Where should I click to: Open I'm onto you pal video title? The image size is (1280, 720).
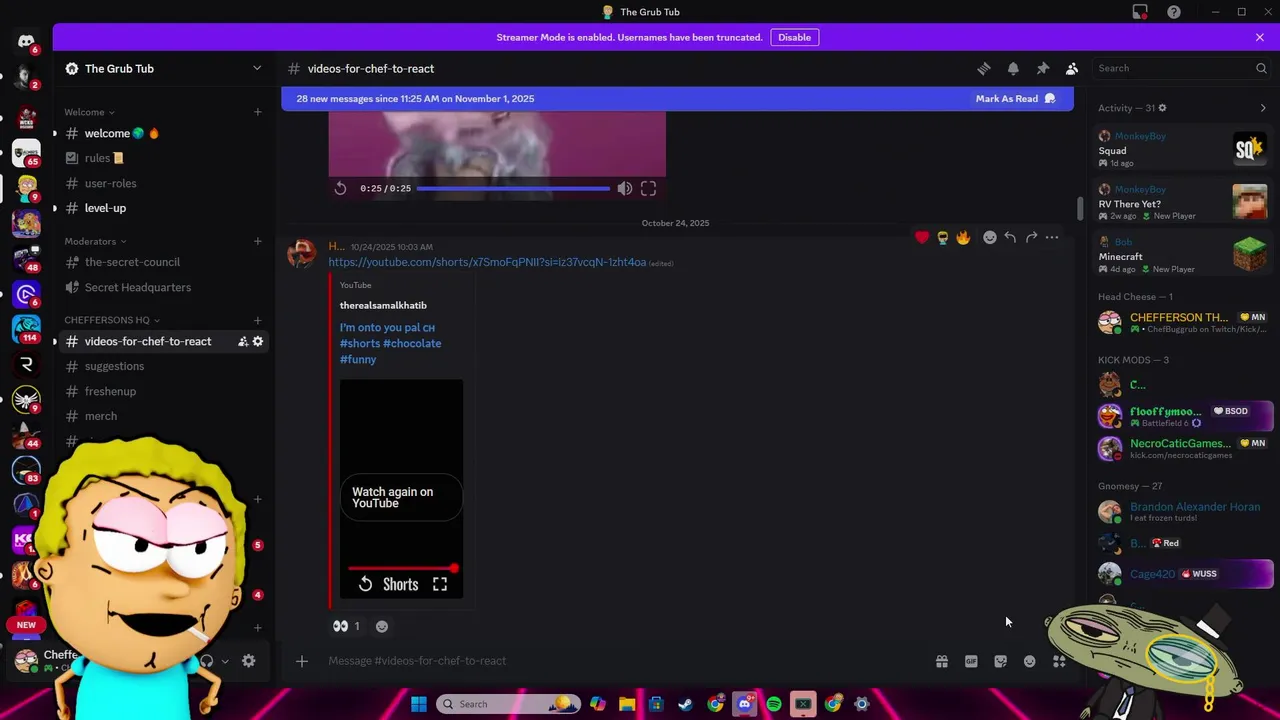click(x=390, y=343)
